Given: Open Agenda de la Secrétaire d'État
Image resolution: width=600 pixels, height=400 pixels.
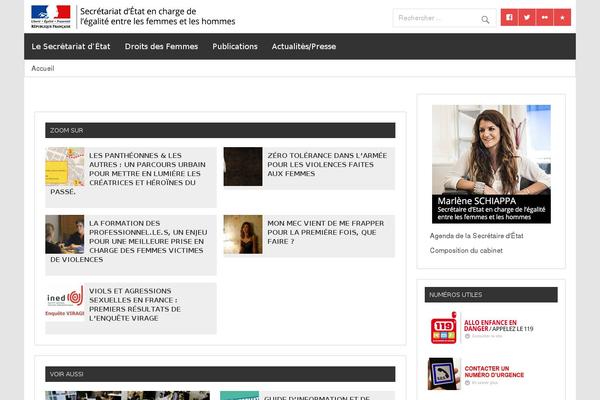Looking at the screenshot, I should (481, 237).
